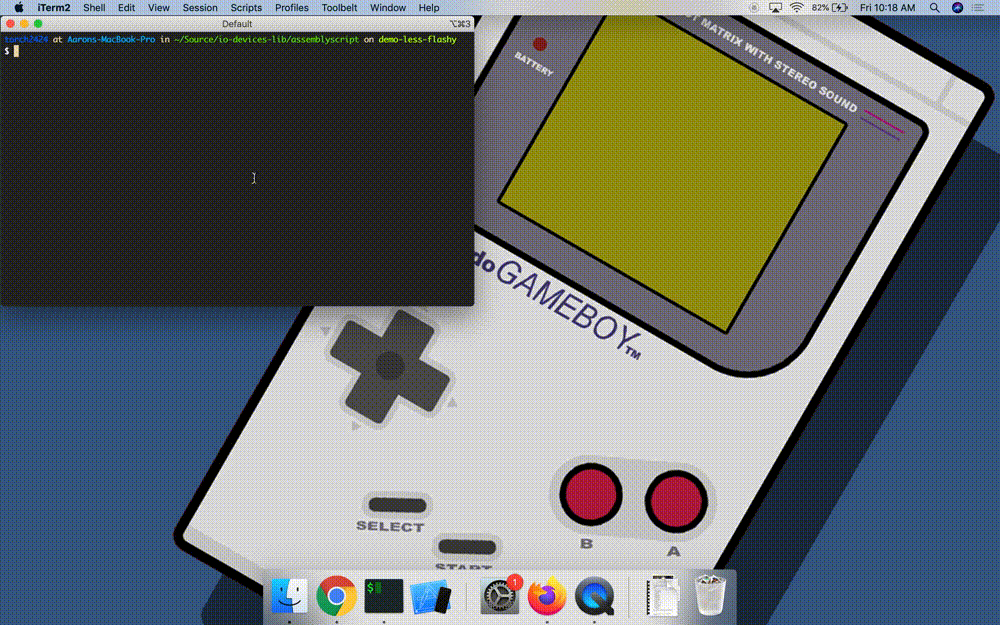This screenshot has width=1000, height=625.
Task: Click the terminal prompt input line
Action: [237, 51]
